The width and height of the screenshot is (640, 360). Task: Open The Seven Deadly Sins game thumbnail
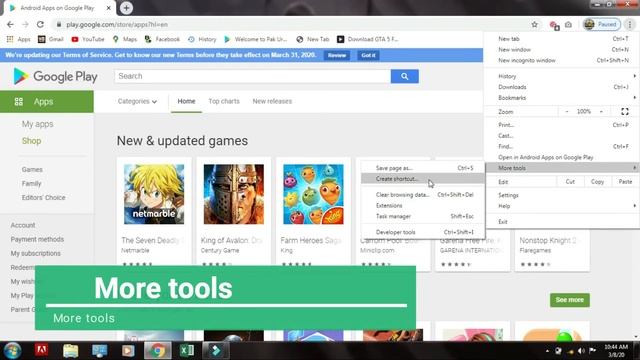coord(154,194)
